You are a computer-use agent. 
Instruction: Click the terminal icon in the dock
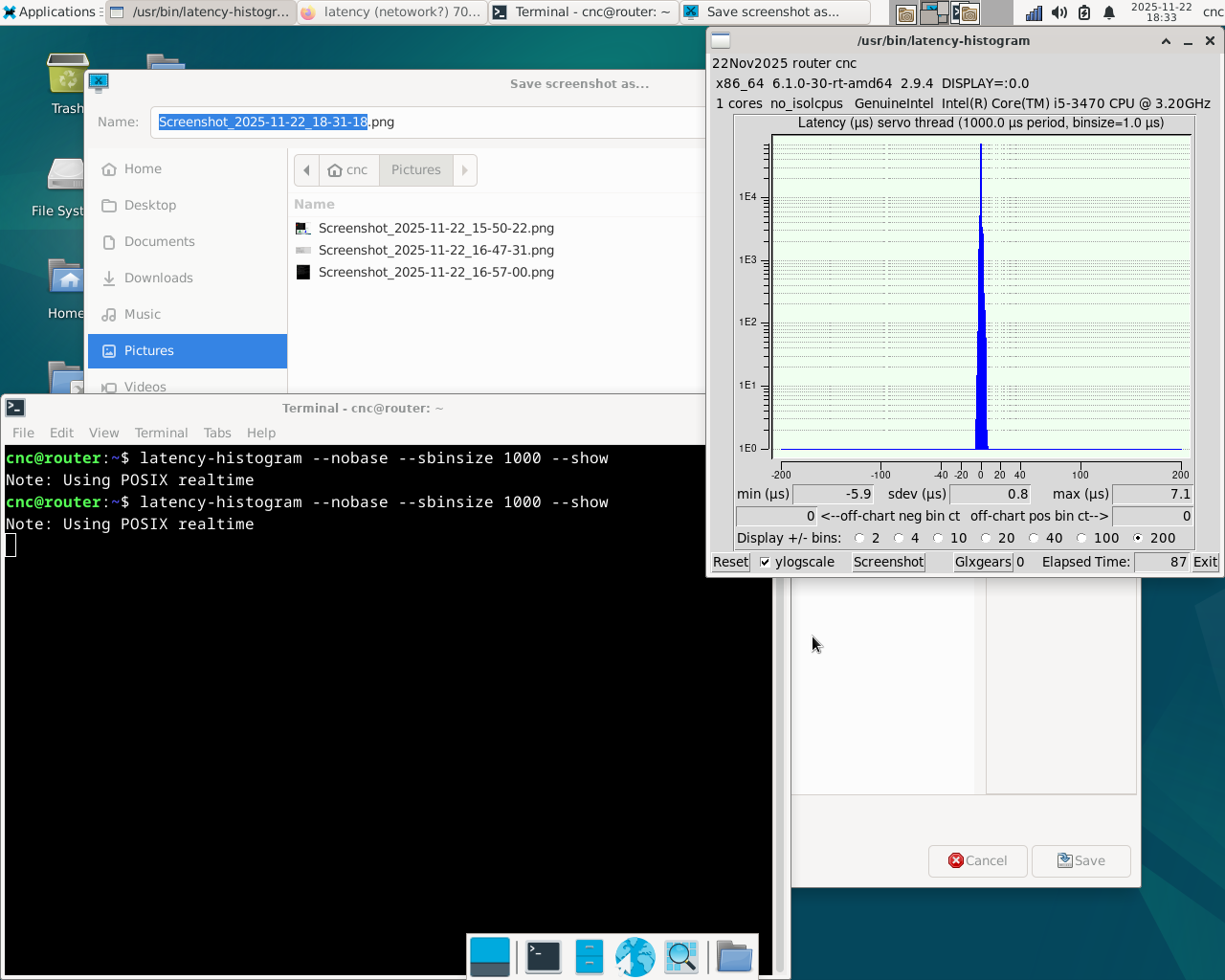[x=544, y=956]
